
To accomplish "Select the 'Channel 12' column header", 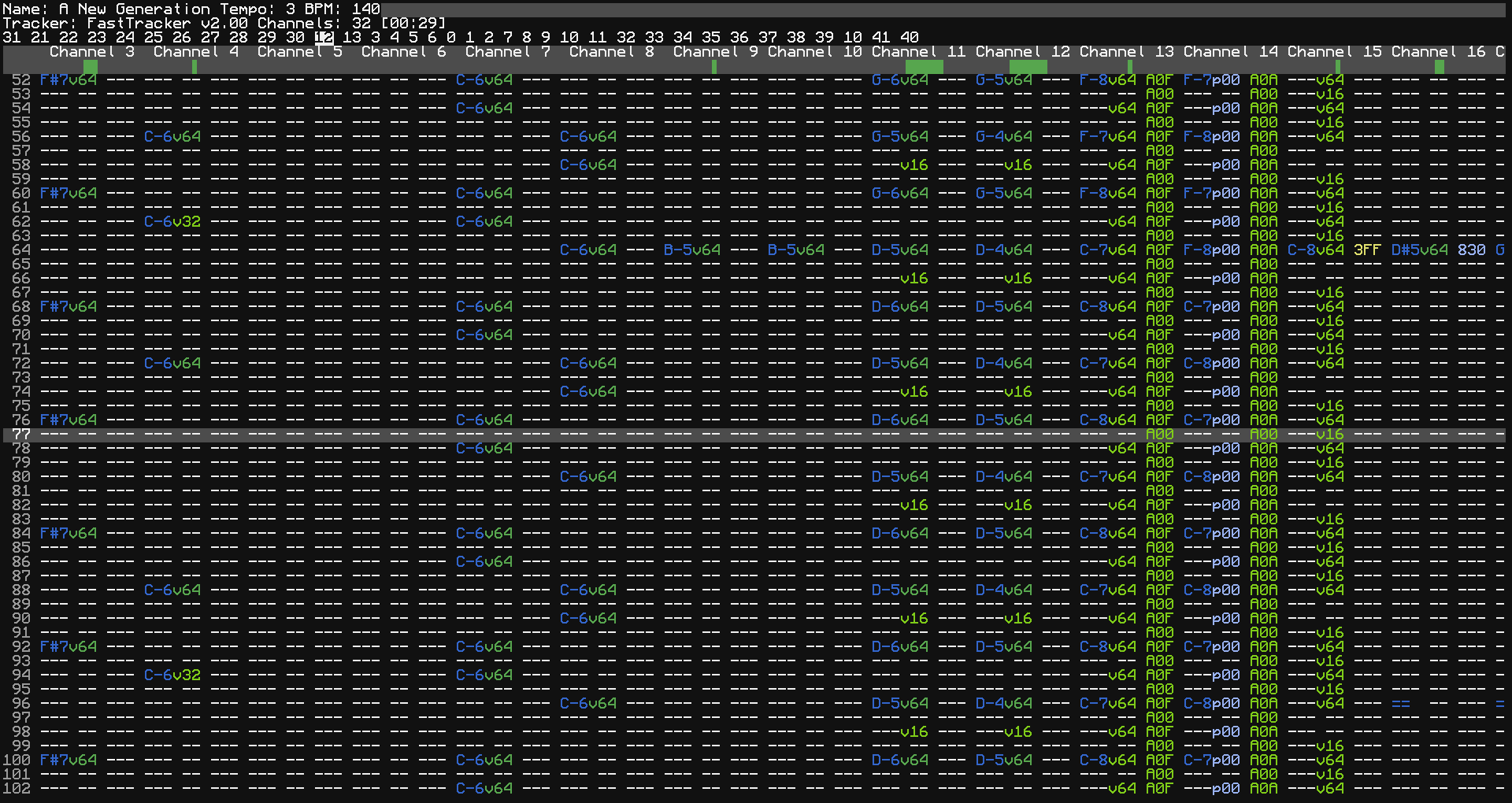I will point(1023,51).
